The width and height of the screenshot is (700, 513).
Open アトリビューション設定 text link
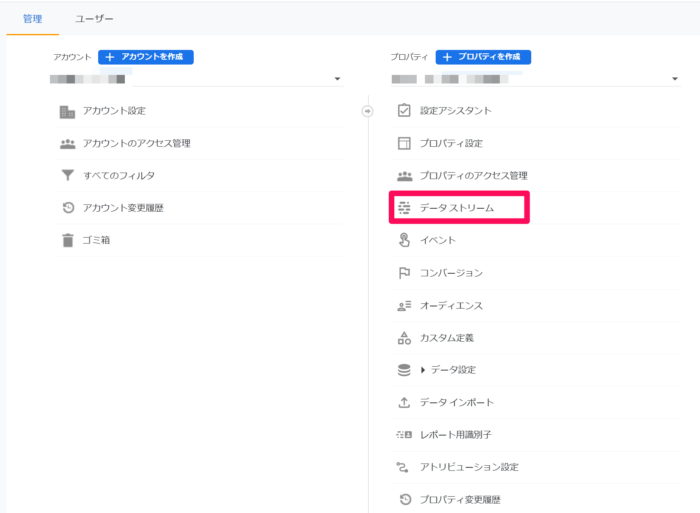(469, 467)
